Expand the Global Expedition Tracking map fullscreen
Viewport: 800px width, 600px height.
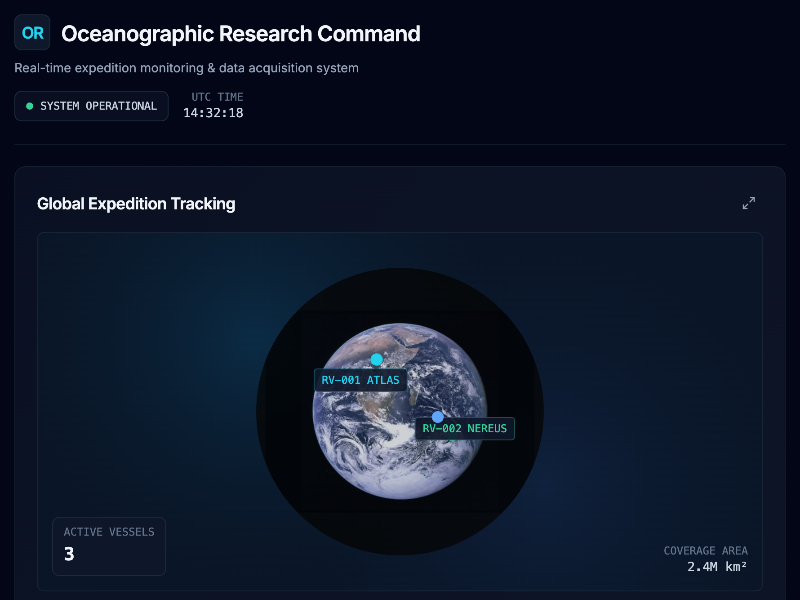point(748,203)
